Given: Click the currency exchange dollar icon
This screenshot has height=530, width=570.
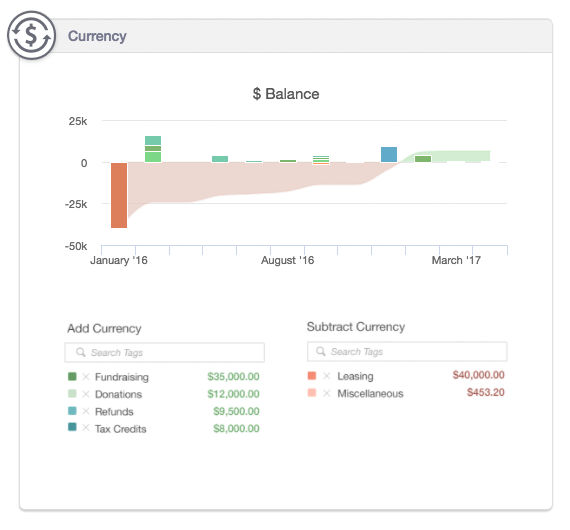Looking at the screenshot, I should (32, 35).
